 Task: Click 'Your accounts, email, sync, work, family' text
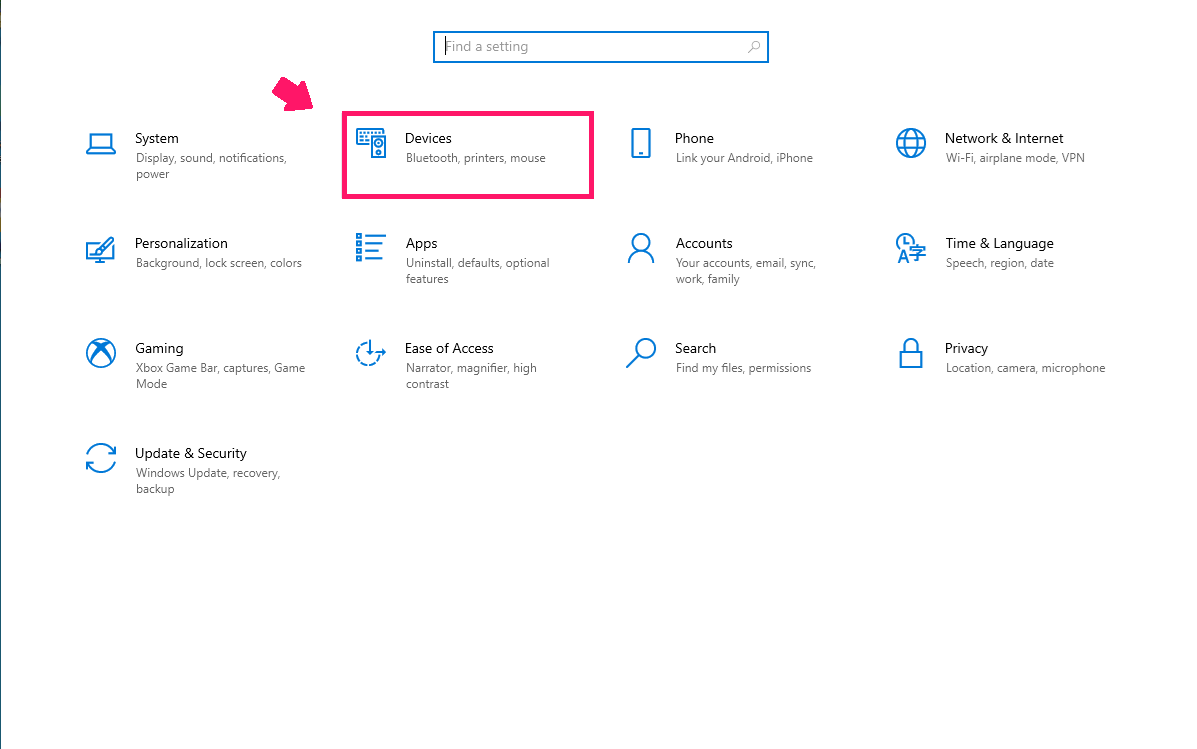[x=746, y=271]
